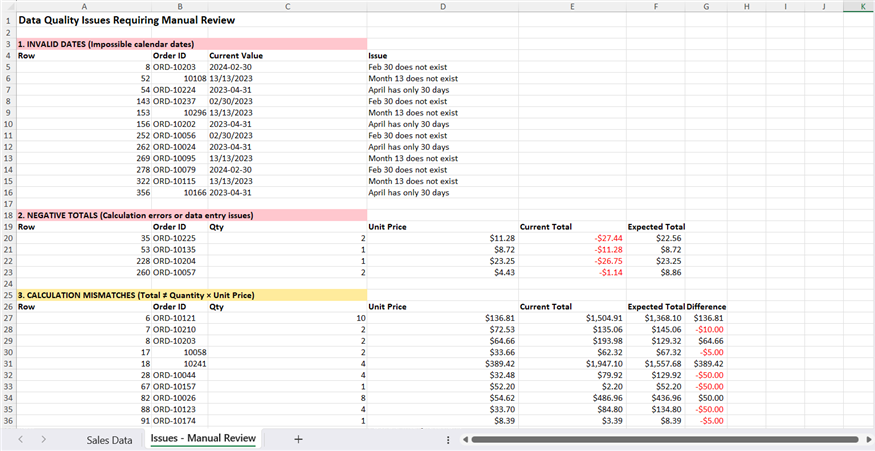875x451 pixels.
Task: Click ORD-10174 cell
Action: tap(174, 421)
